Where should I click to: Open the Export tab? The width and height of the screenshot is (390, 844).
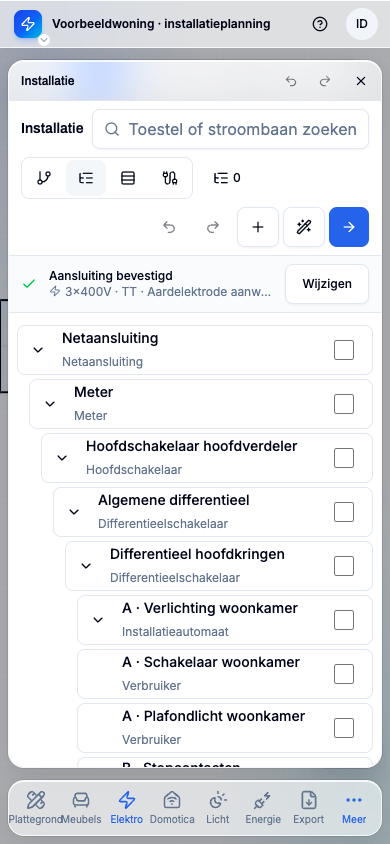coord(309,808)
